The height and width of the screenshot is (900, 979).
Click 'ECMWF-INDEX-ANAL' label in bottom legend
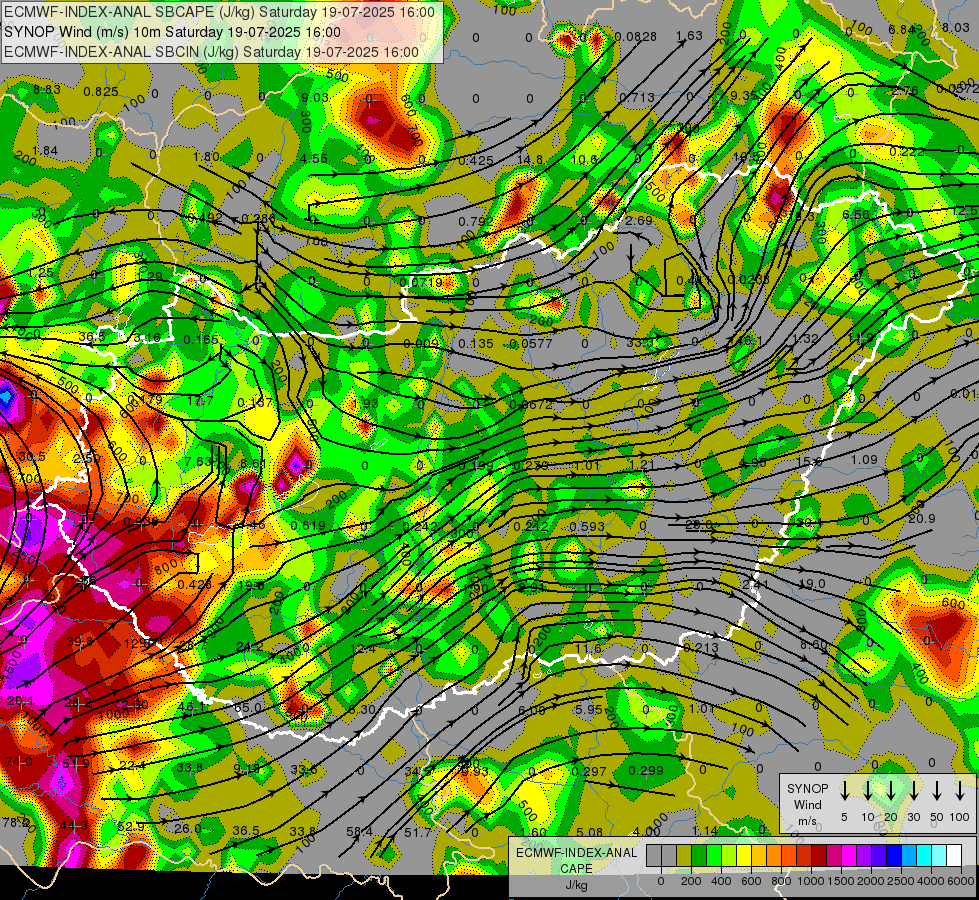(x=576, y=853)
